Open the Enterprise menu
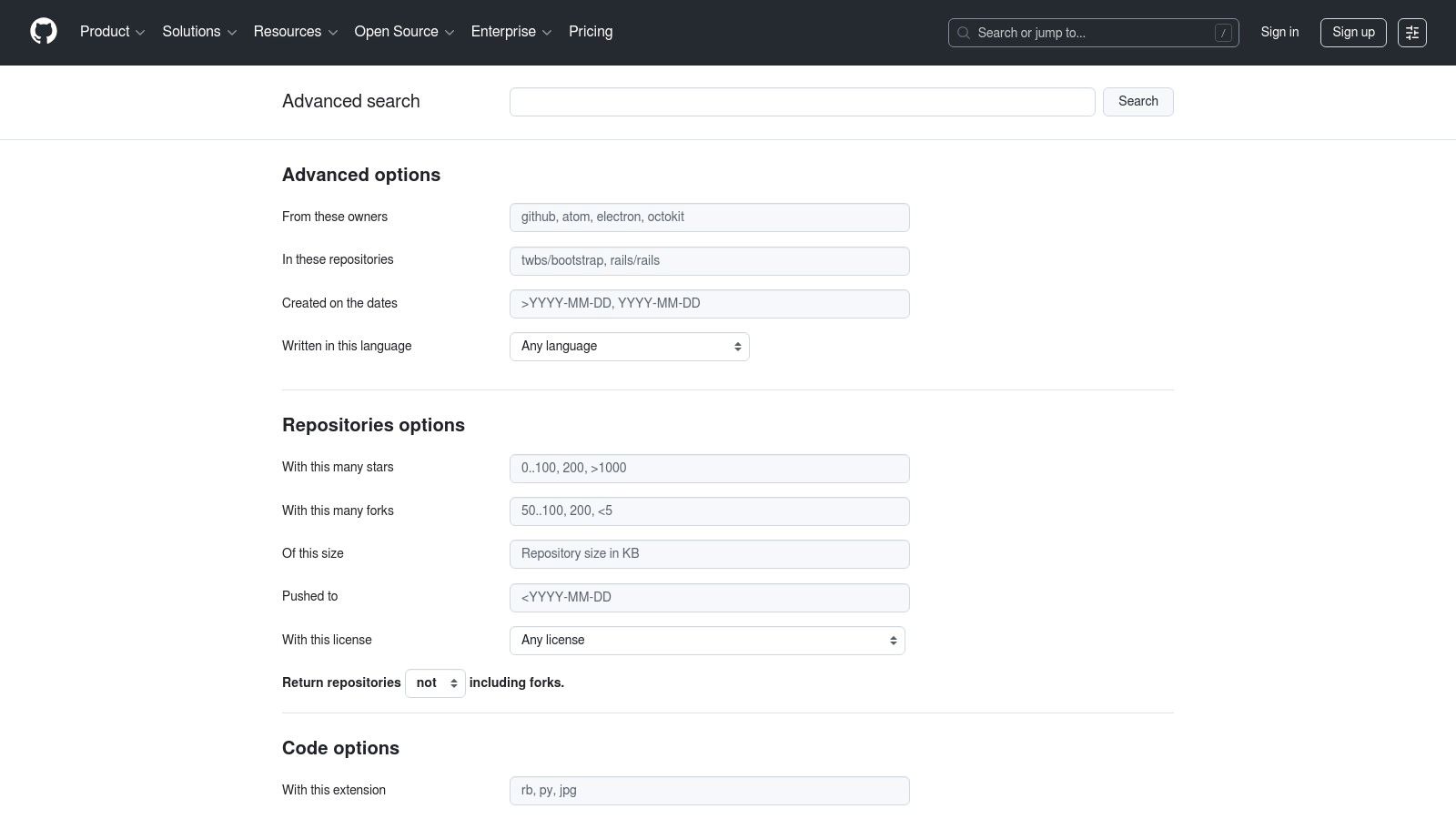Screen dimensions: 1456x819 click(x=511, y=32)
